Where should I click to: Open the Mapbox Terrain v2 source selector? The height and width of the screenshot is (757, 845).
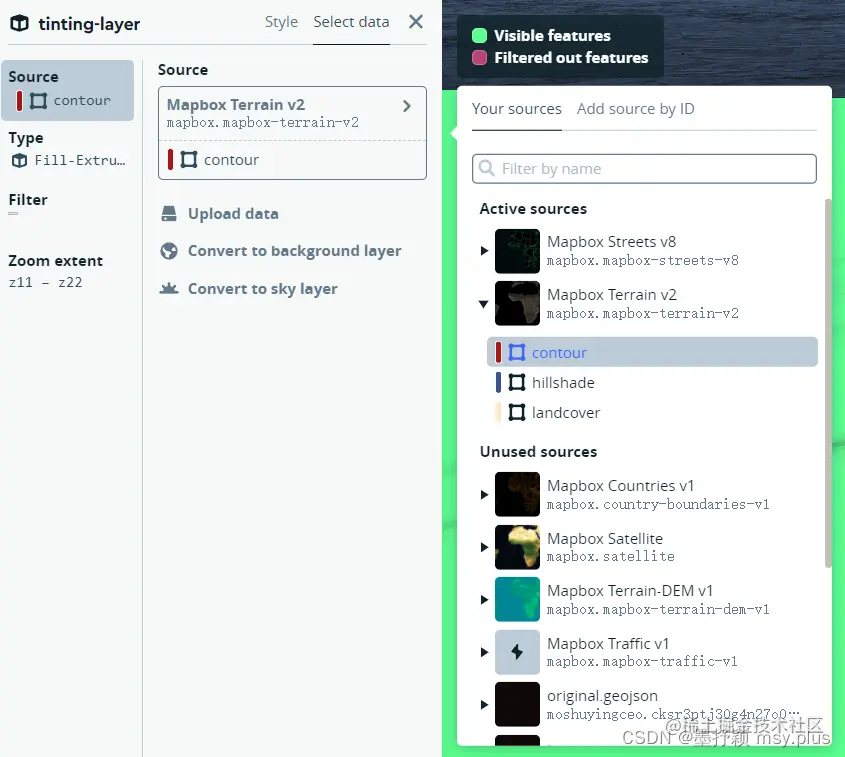click(292, 113)
